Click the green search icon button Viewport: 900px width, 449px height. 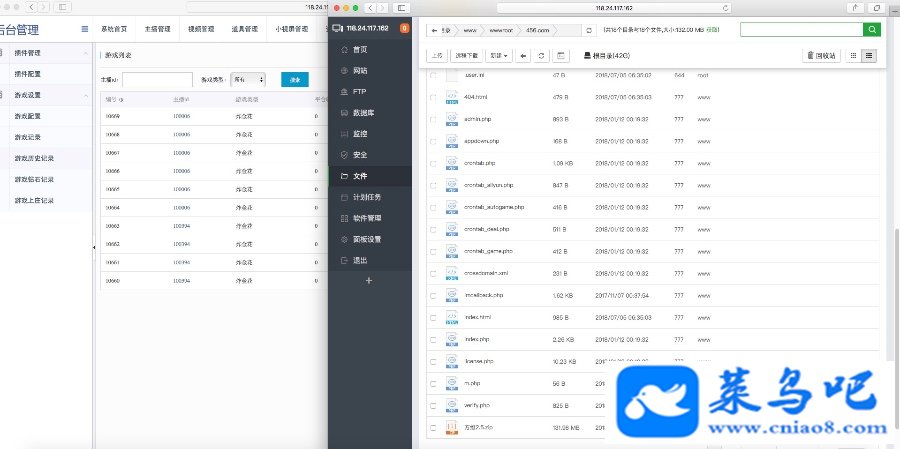click(871, 30)
